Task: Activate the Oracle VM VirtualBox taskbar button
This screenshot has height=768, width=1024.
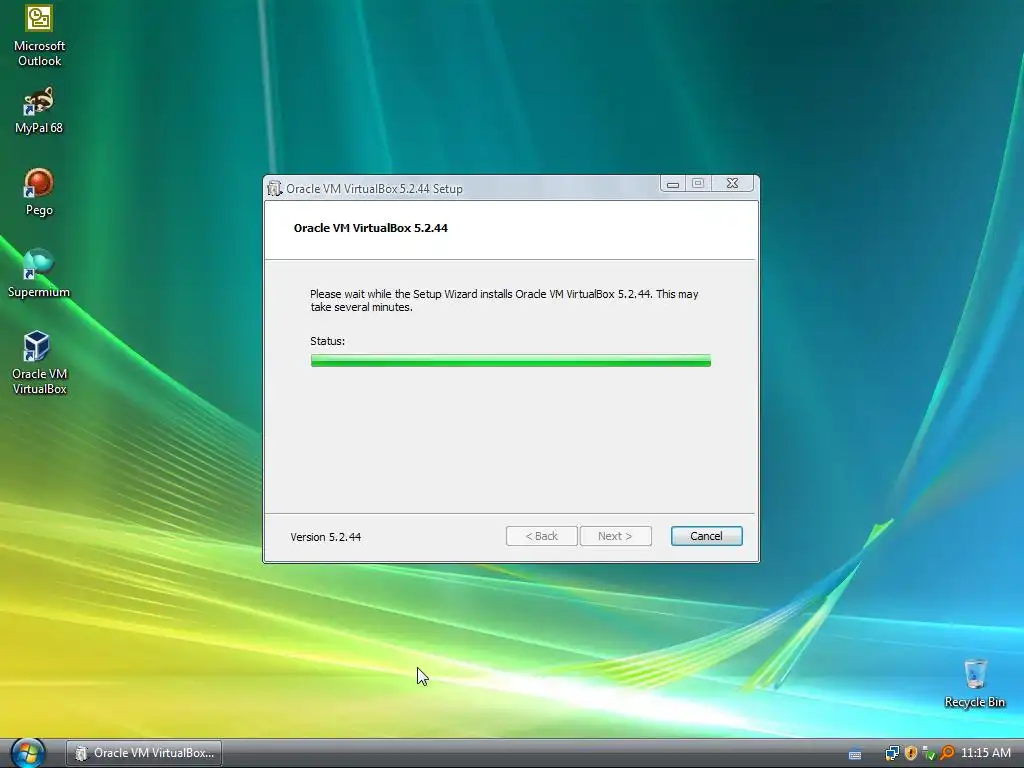Action: (x=144, y=753)
